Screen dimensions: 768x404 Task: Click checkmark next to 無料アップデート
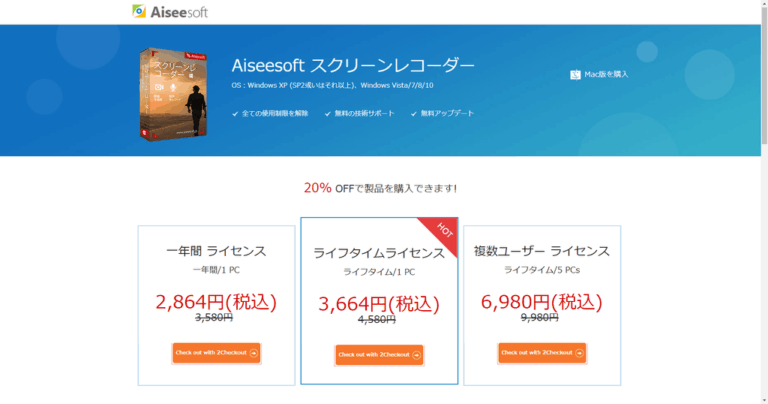point(413,114)
